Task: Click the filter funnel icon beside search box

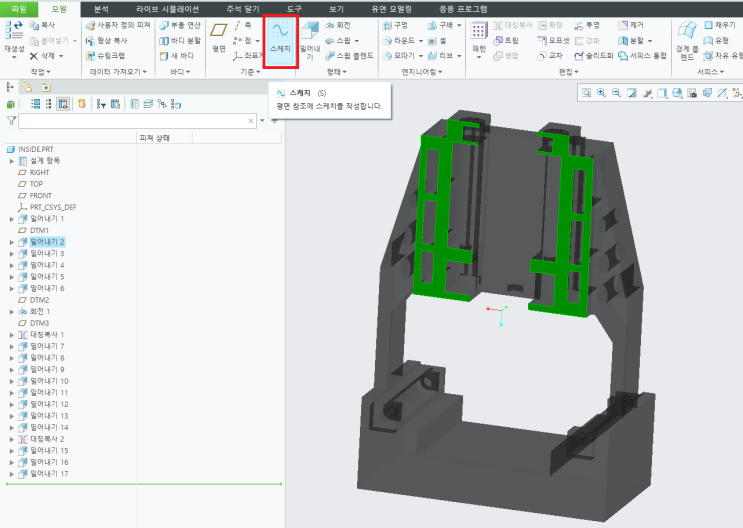Action: [x=11, y=121]
